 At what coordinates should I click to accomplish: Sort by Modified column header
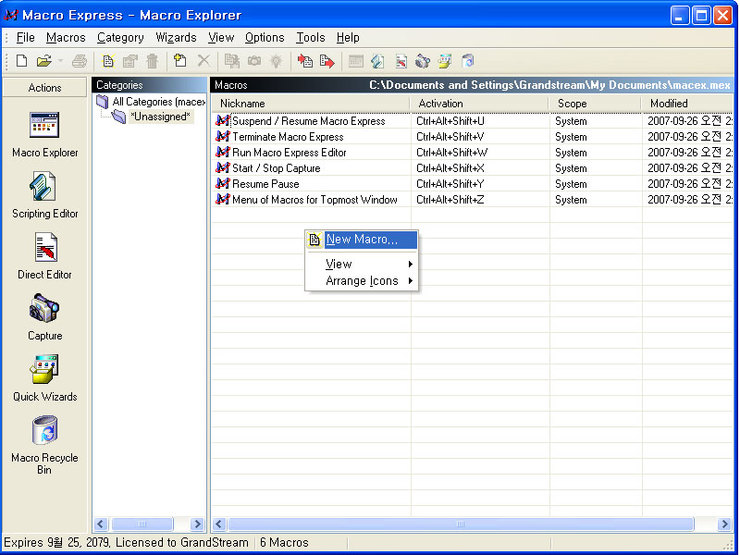(687, 103)
